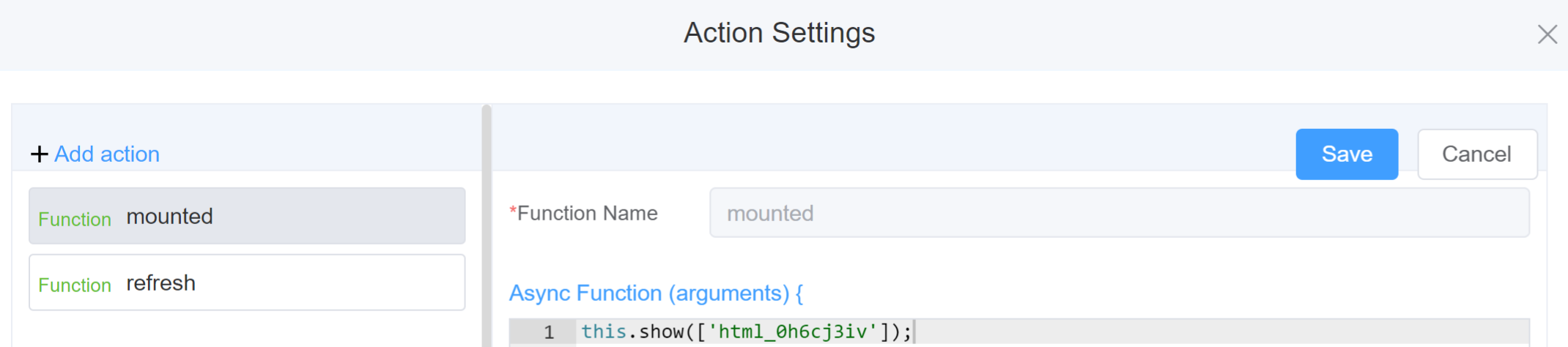Place cursor at end of code line
The height and width of the screenshot is (347, 1568).
913,332
